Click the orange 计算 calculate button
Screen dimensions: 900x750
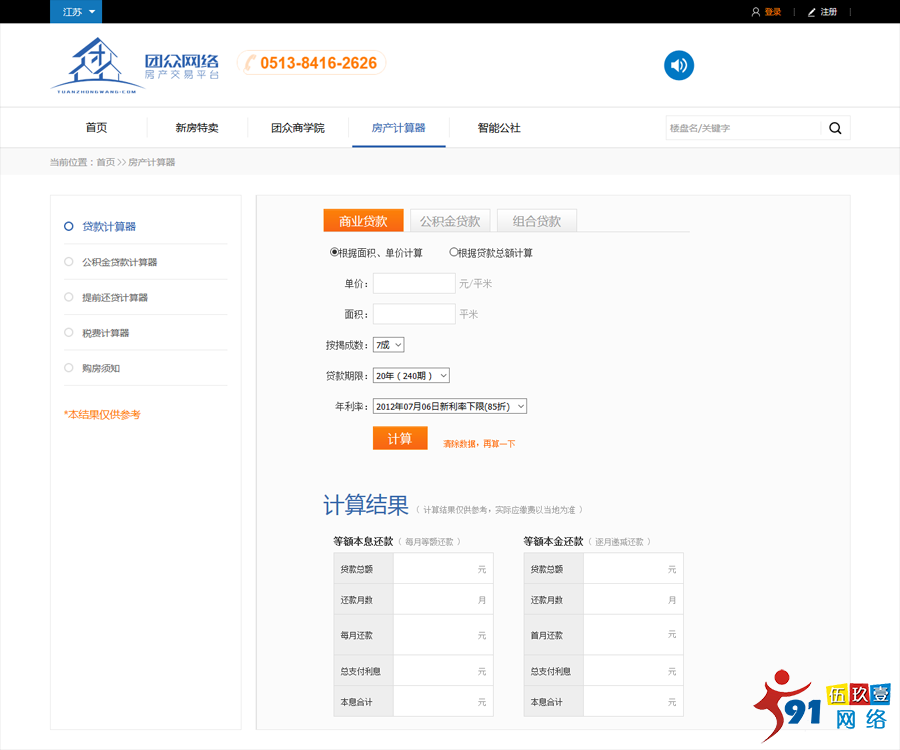[399, 438]
